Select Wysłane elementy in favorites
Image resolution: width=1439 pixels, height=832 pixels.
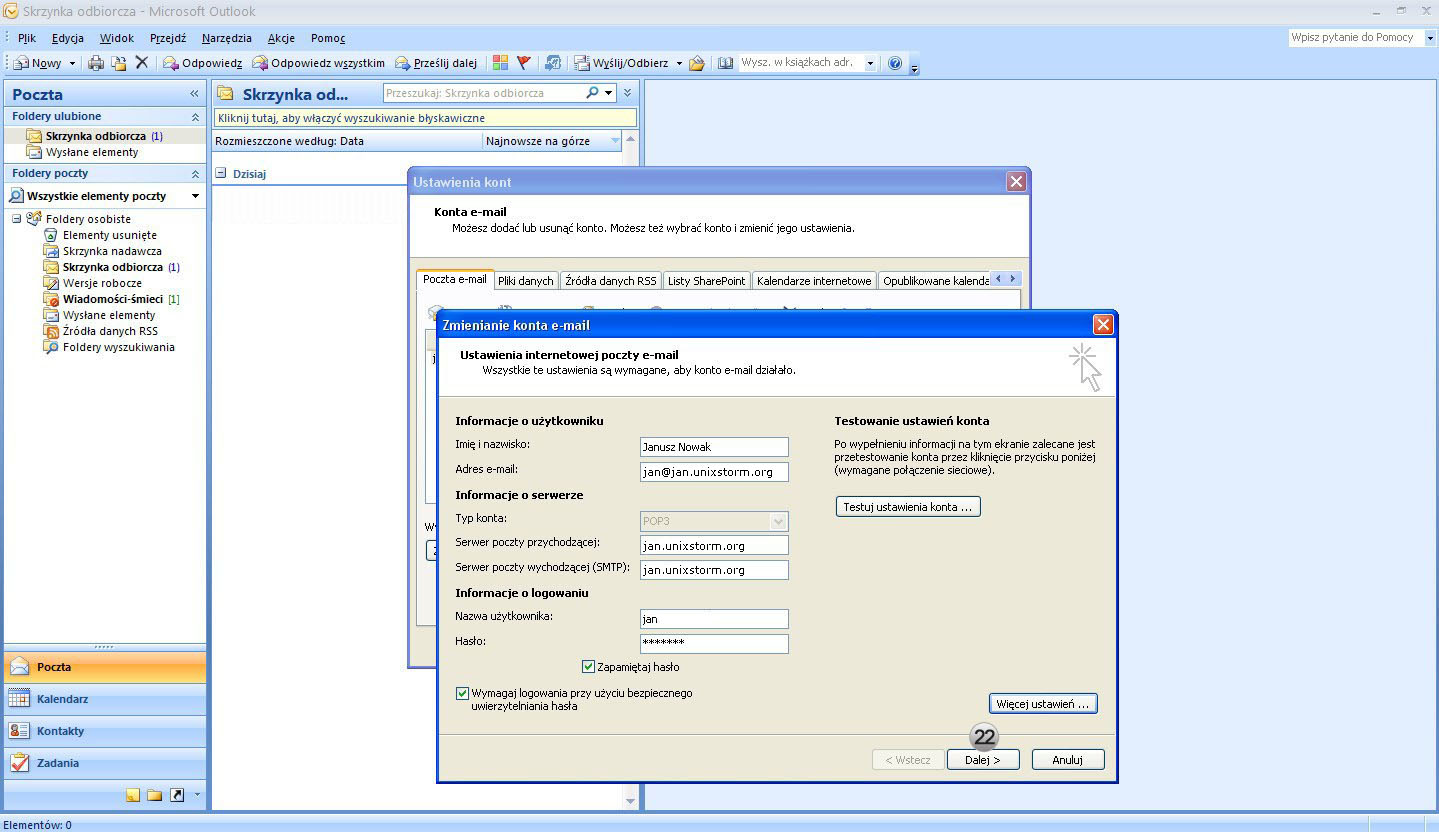[92, 152]
